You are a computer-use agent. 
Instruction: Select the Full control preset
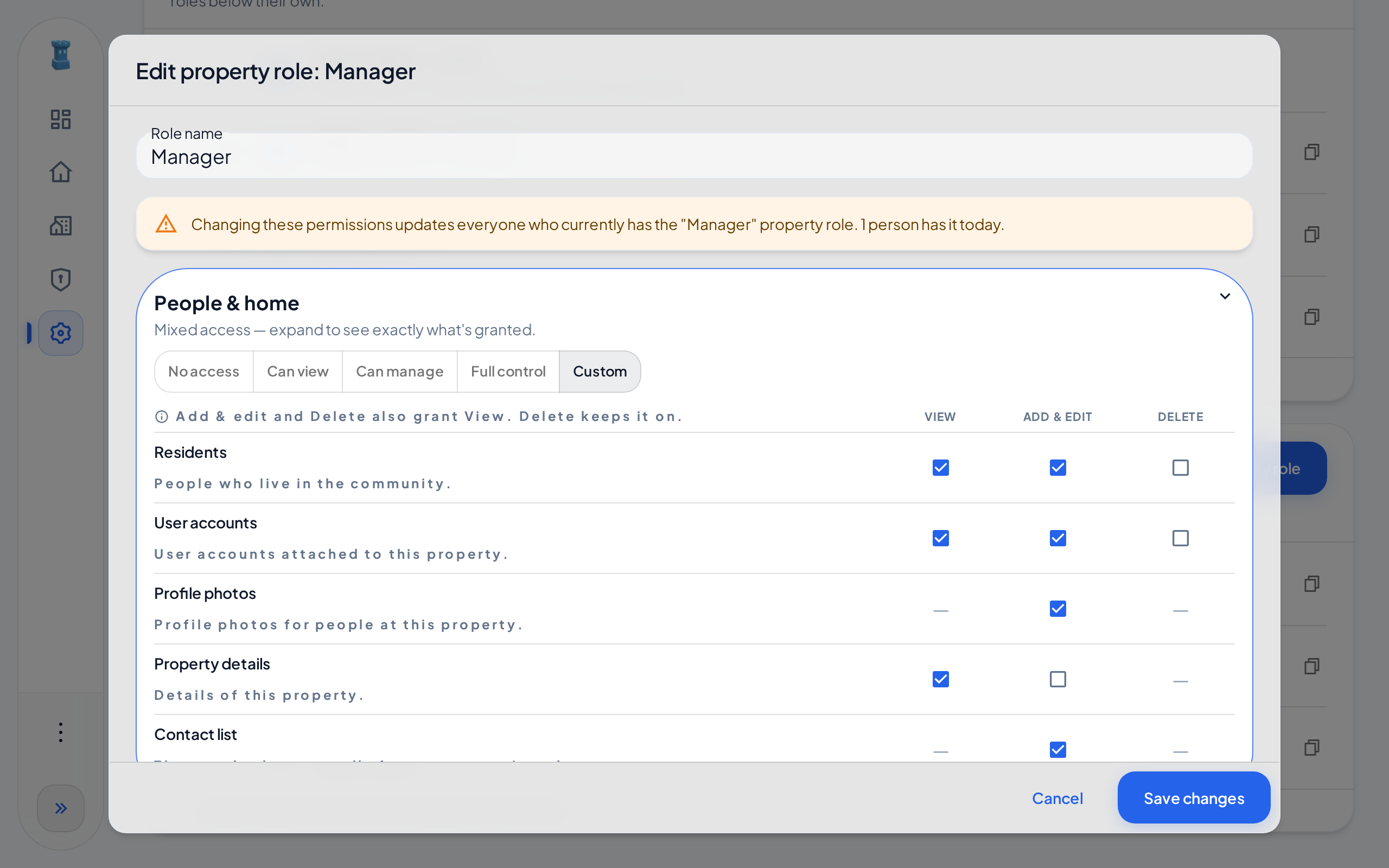click(508, 372)
